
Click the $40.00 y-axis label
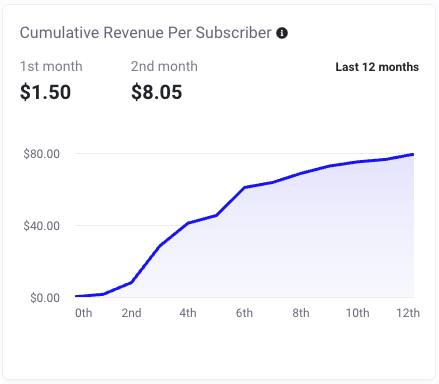pyautogui.click(x=42, y=226)
